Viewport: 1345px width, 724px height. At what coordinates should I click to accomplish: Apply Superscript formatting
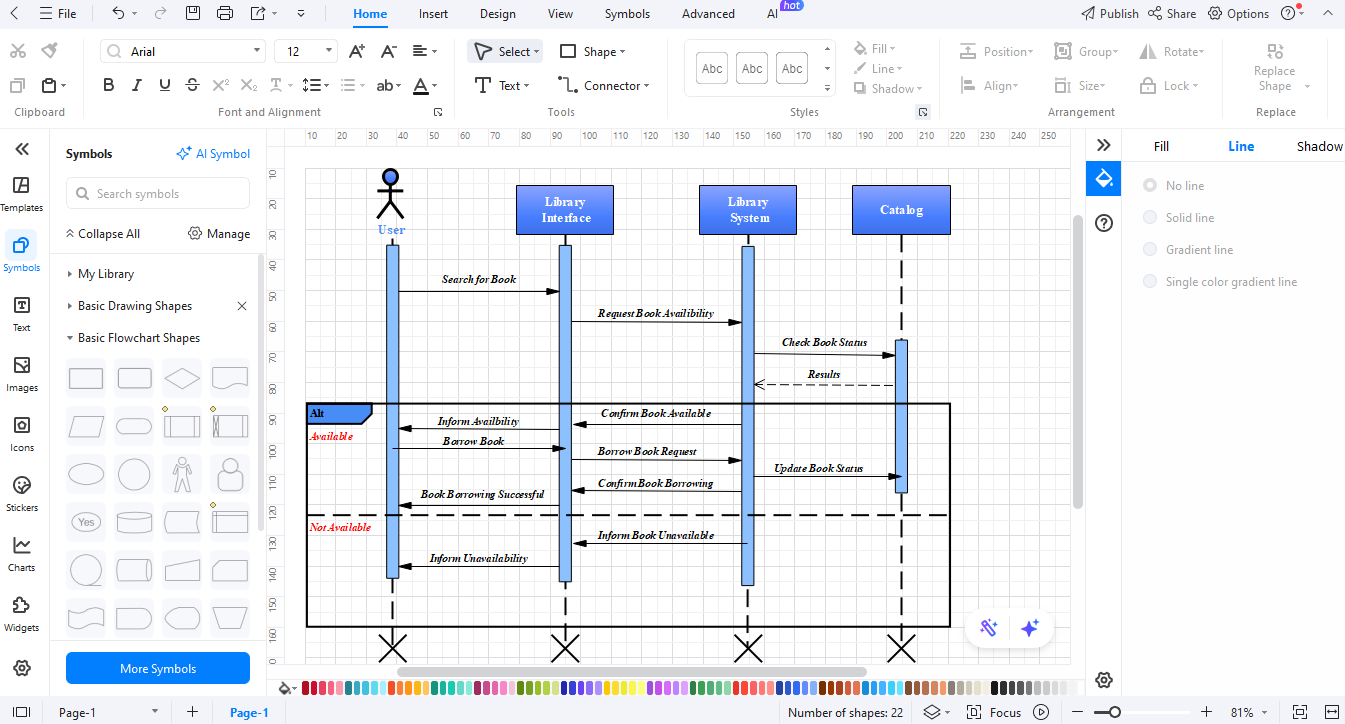tap(221, 86)
